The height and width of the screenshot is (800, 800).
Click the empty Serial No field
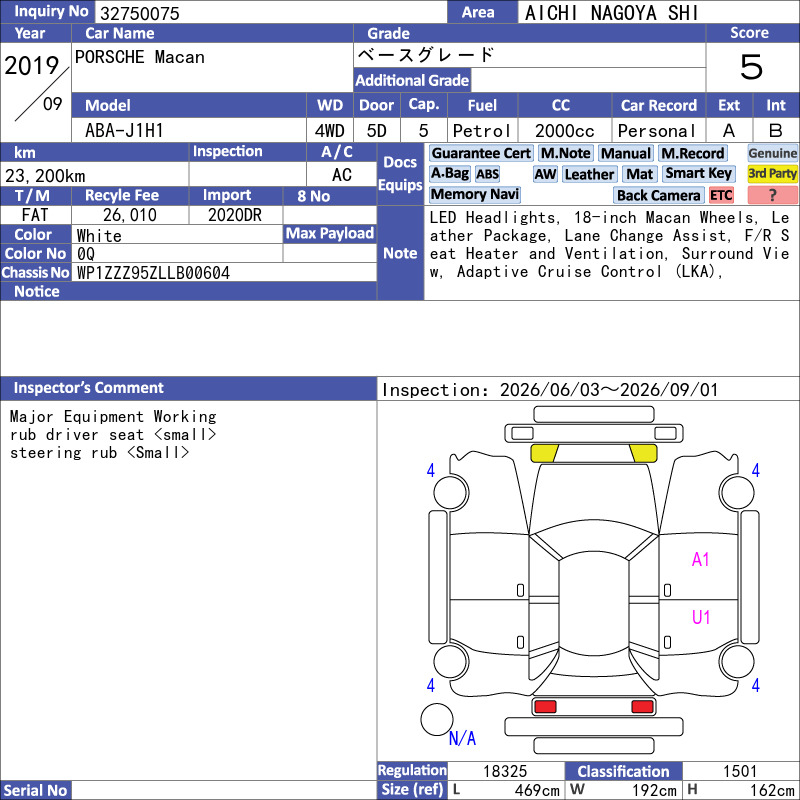[x=224, y=790]
